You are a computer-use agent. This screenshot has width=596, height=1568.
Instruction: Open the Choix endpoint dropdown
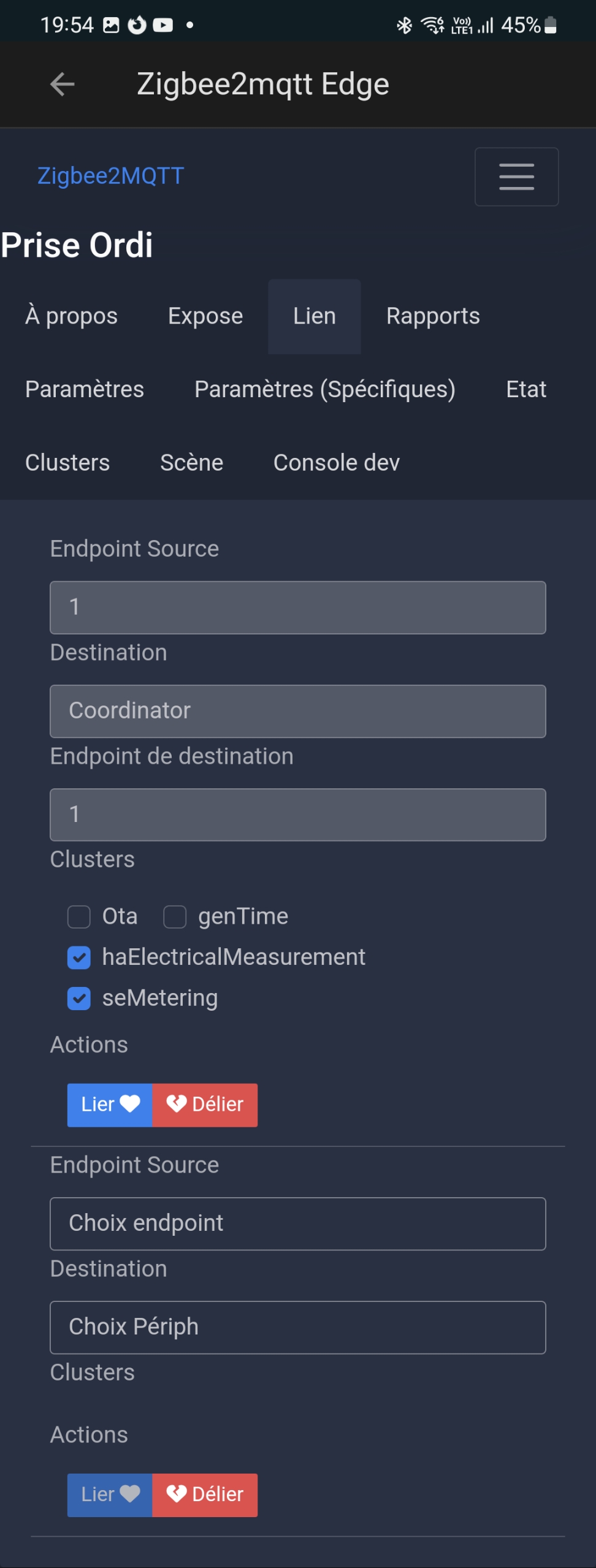[x=298, y=1224]
